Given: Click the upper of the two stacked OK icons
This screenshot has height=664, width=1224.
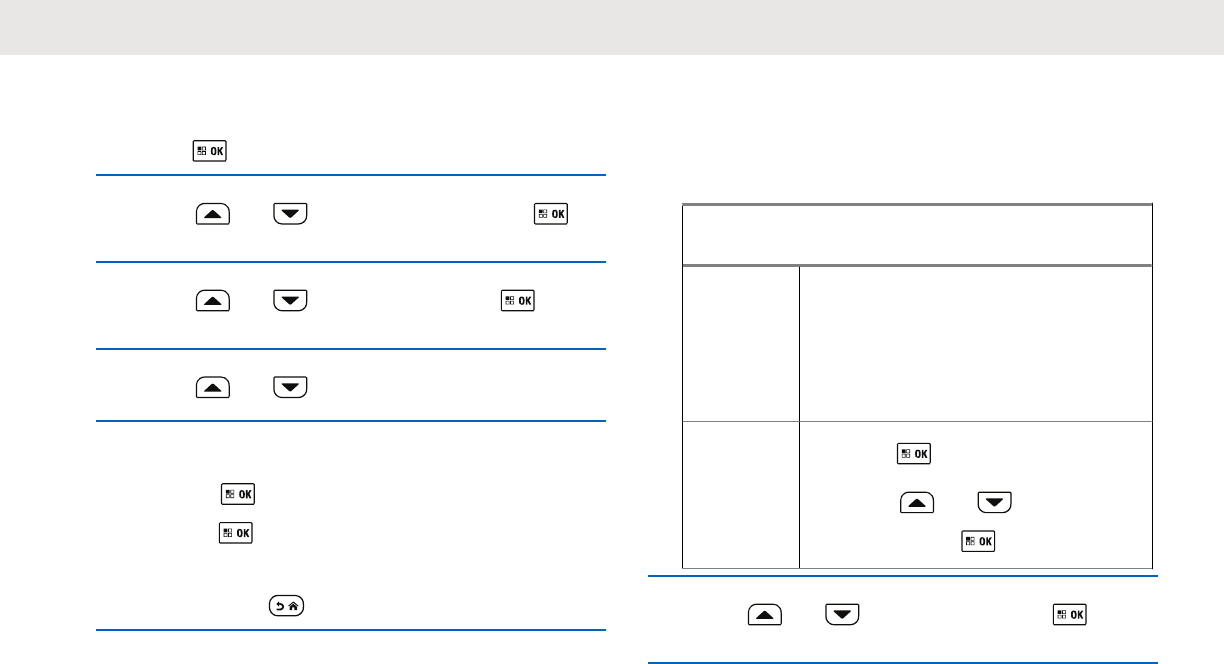Looking at the screenshot, I should [238, 493].
